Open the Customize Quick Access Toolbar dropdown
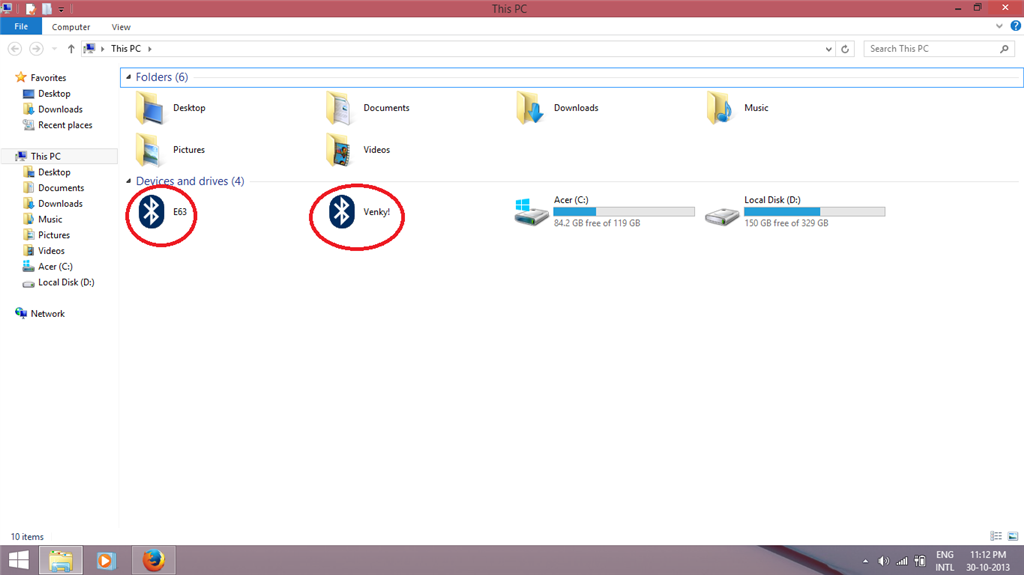 (61, 9)
